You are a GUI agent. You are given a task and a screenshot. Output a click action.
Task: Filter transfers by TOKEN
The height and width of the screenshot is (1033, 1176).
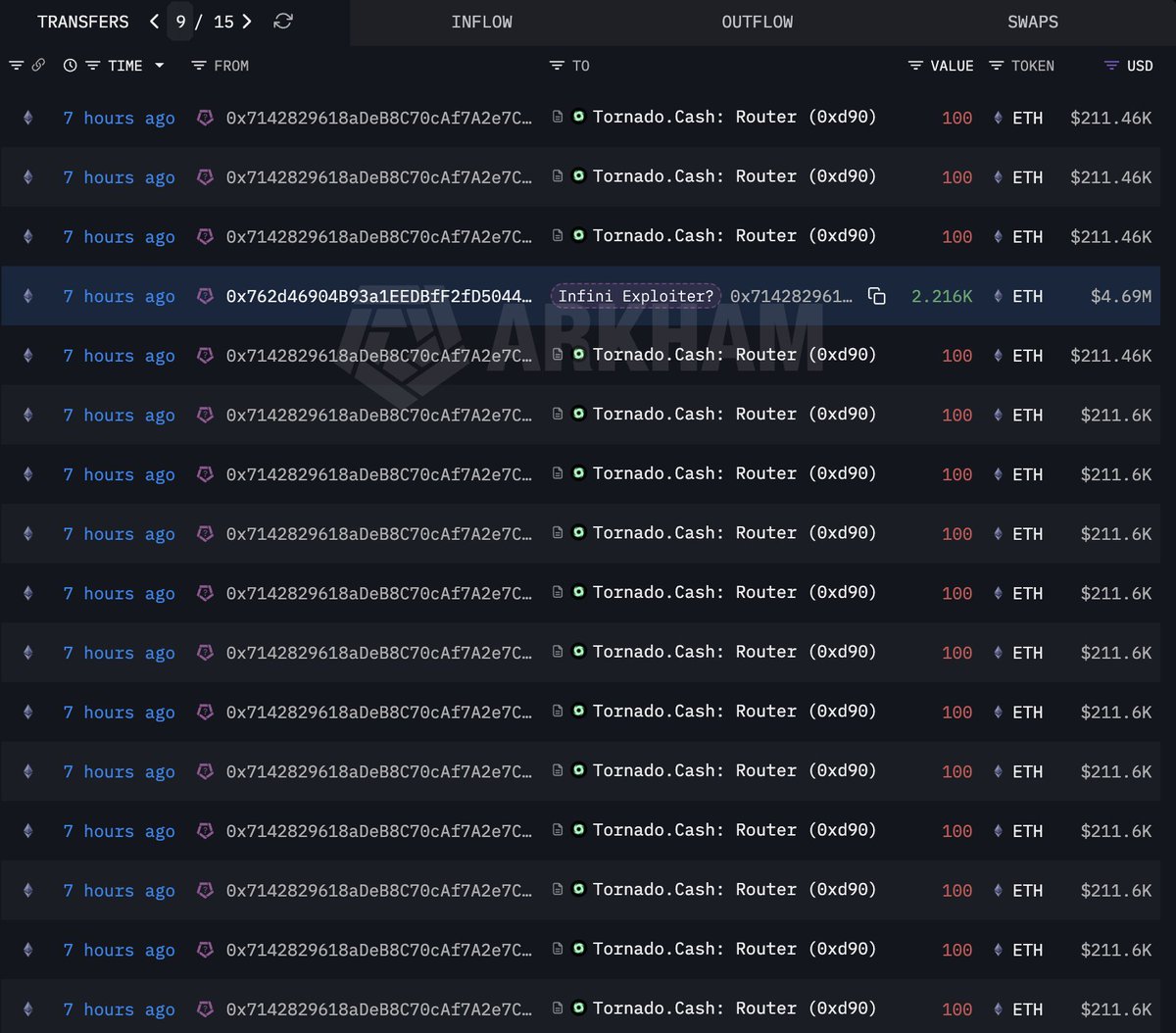tap(996, 66)
